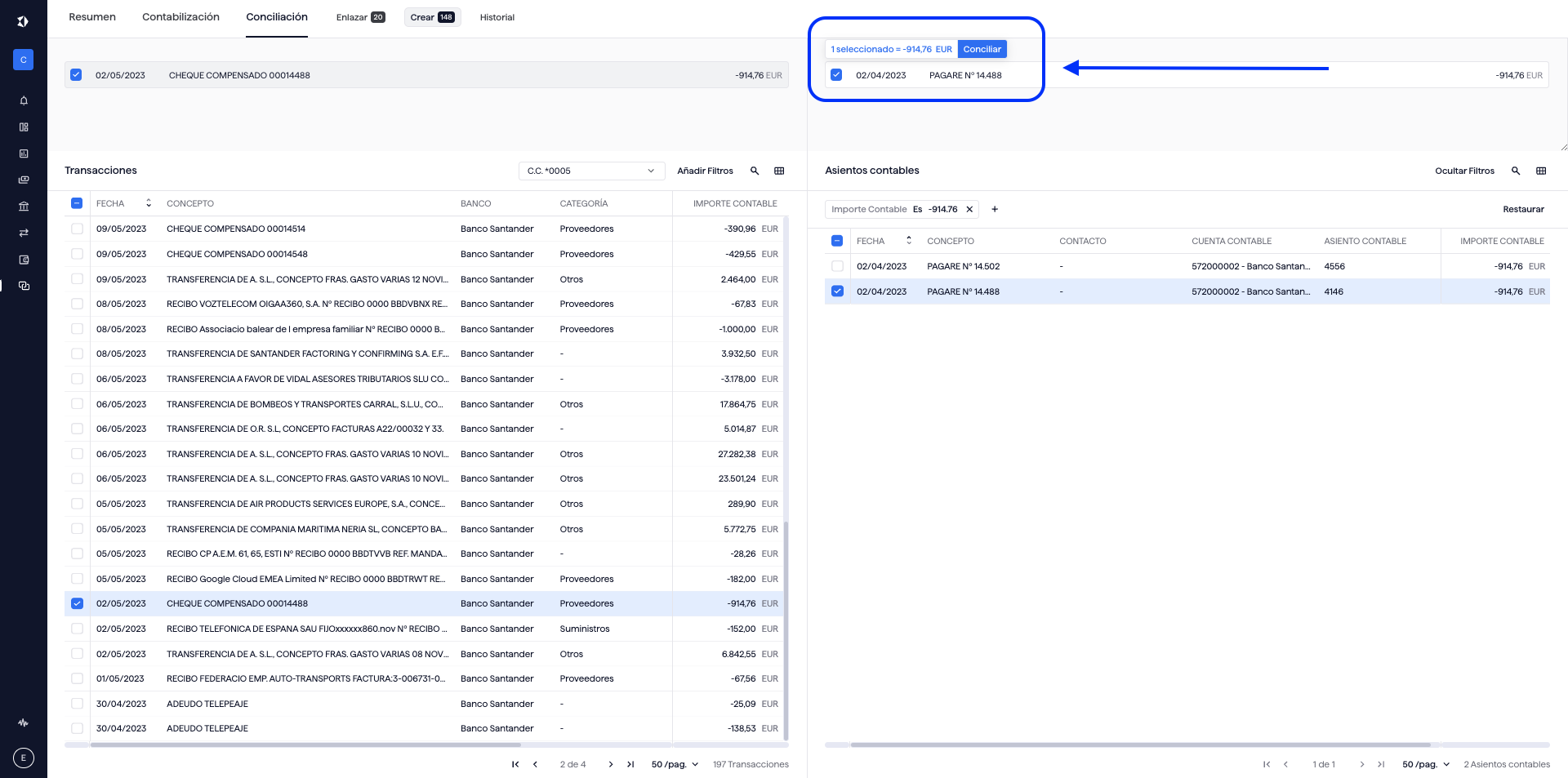Click the "1 seleccionado = -914,76 EUR" label
Image resolution: width=1568 pixels, height=778 pixels.
pos(891,49)
